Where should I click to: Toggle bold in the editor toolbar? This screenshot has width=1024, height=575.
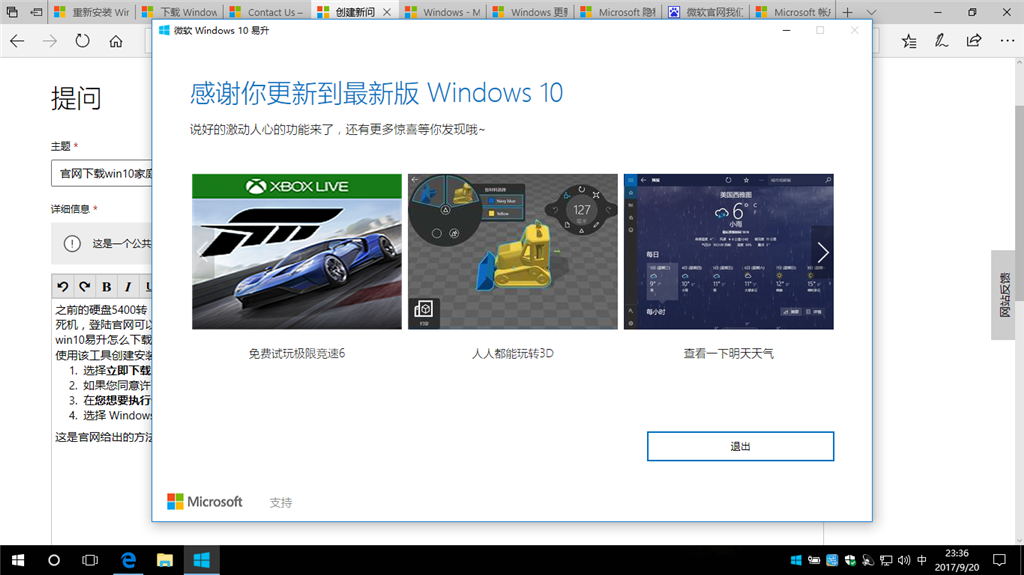tap(106, 286)
